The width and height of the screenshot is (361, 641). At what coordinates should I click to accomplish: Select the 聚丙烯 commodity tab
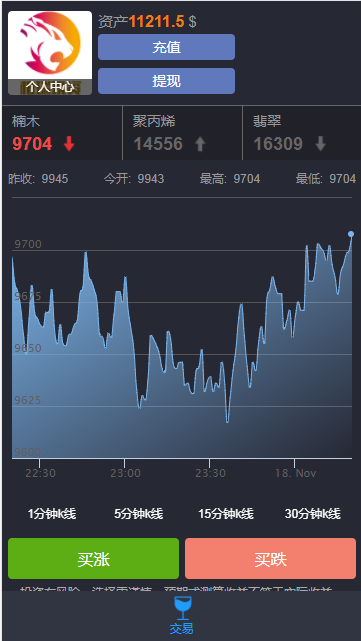182,133
